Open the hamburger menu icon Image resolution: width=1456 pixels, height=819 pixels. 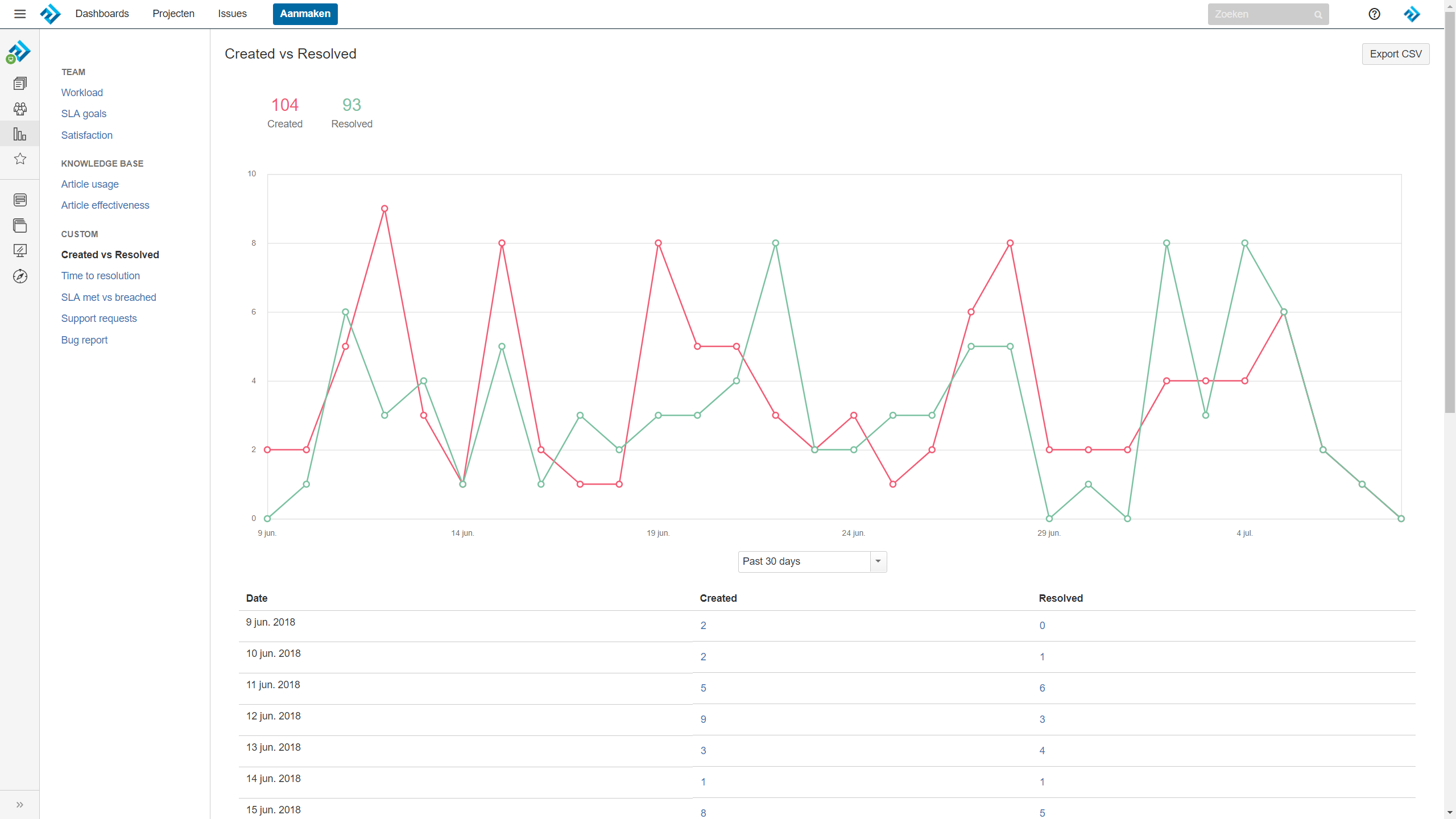click(20, 14)
